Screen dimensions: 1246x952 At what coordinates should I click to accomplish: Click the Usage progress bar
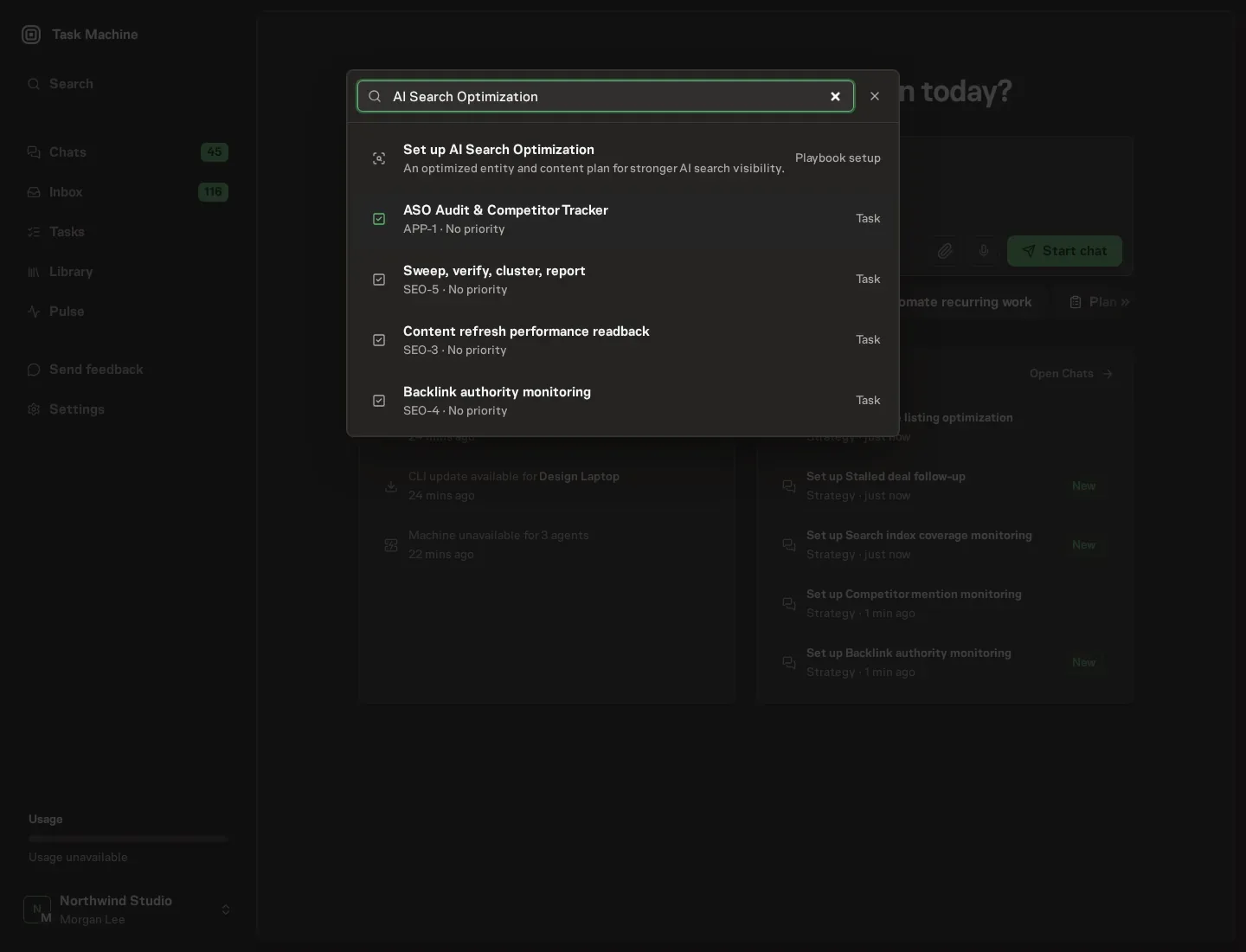coord(128,839)
